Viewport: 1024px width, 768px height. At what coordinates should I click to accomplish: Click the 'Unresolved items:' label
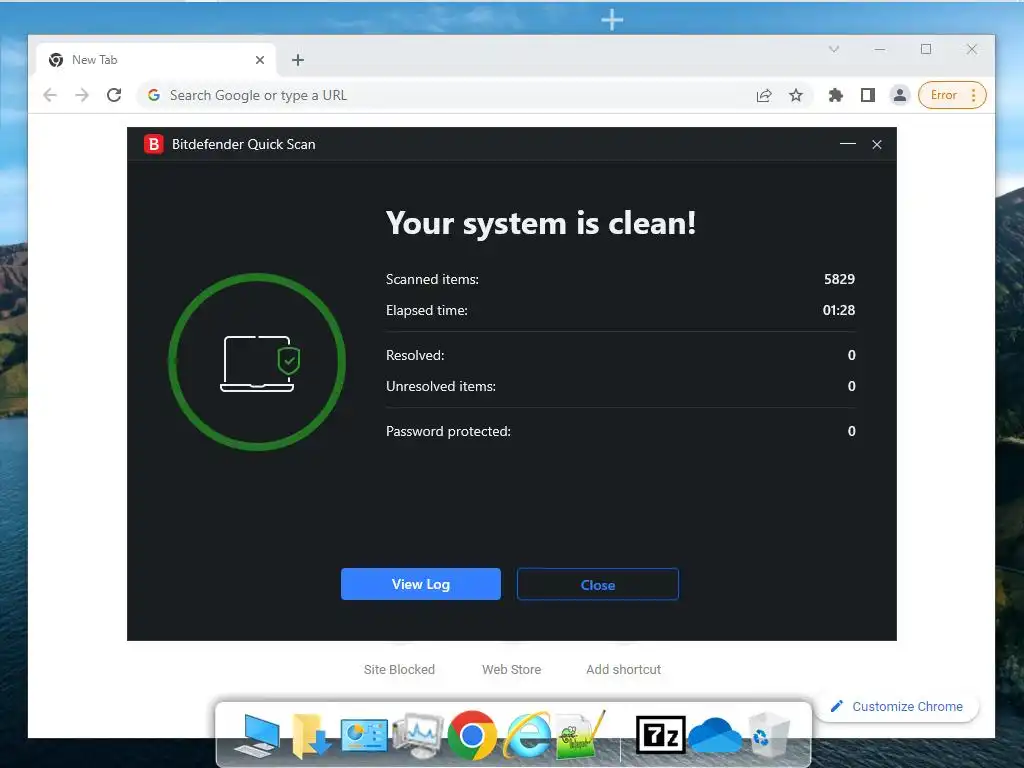[x=441, y=387]
